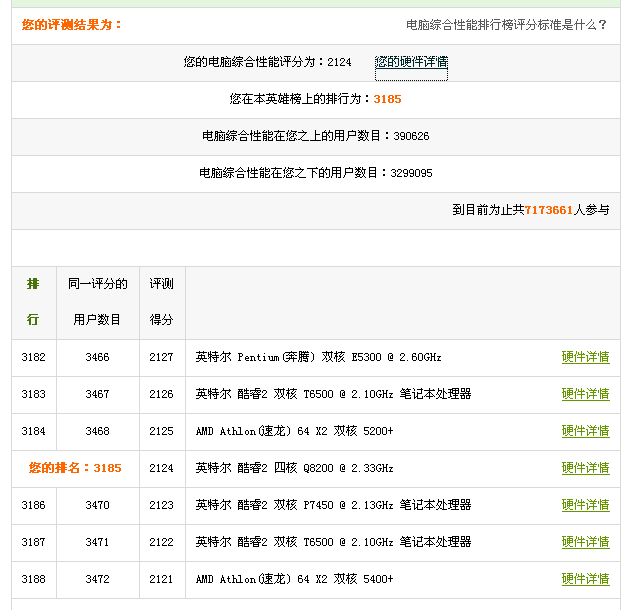The image size is (640, 610).
Task: Click the value 3299095 users below you
Action: [x=411, y=173]
